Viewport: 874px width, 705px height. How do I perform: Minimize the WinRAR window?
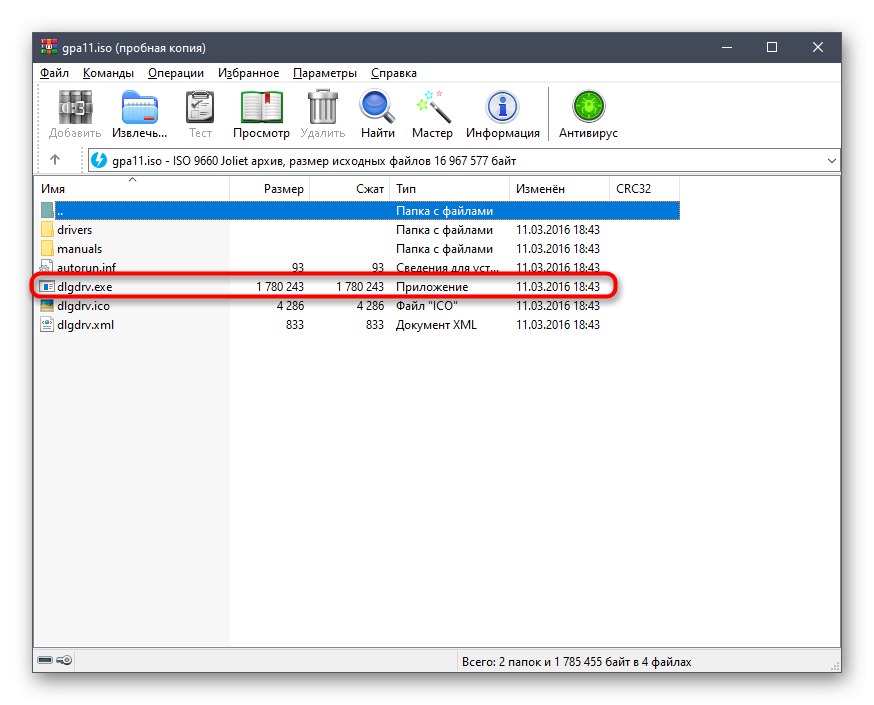(x=727, y=47)
